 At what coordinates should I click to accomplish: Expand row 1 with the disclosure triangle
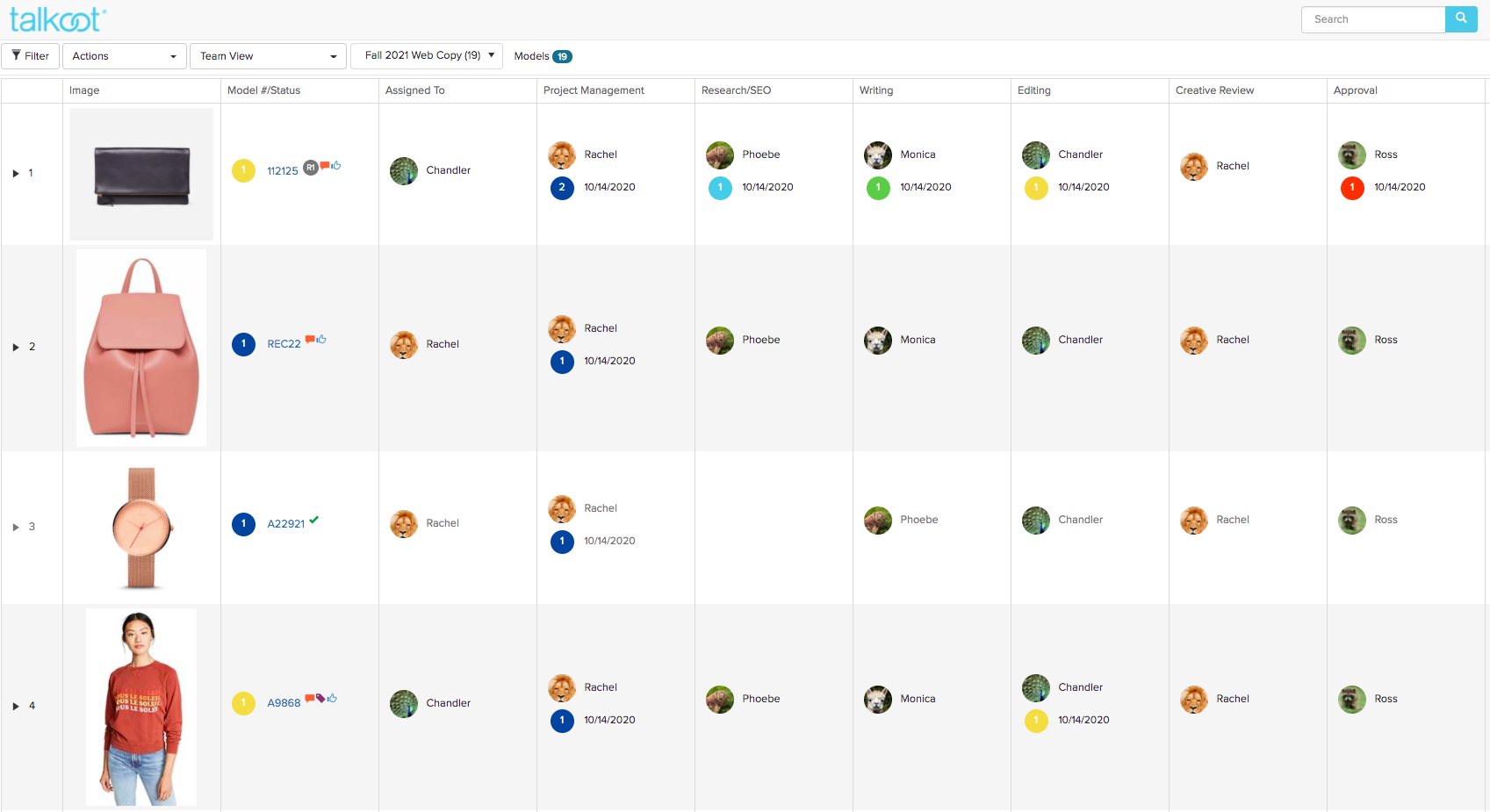[16, 174]
